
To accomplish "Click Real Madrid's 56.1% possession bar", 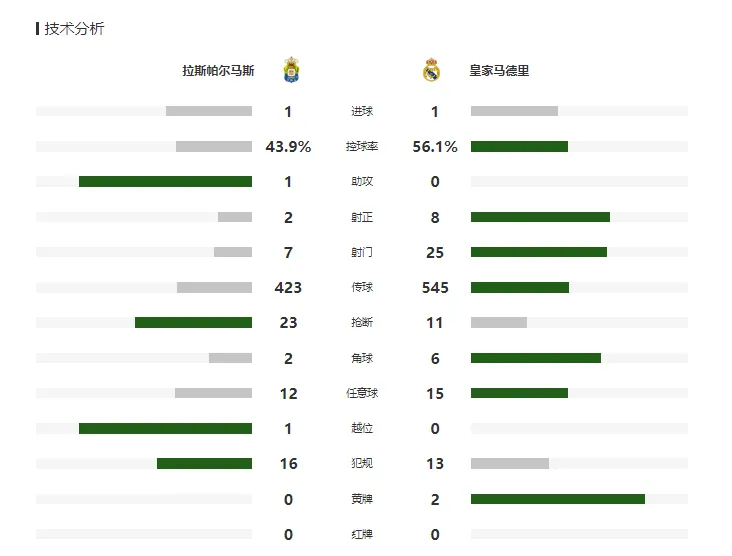I will (x=519, y=147).
